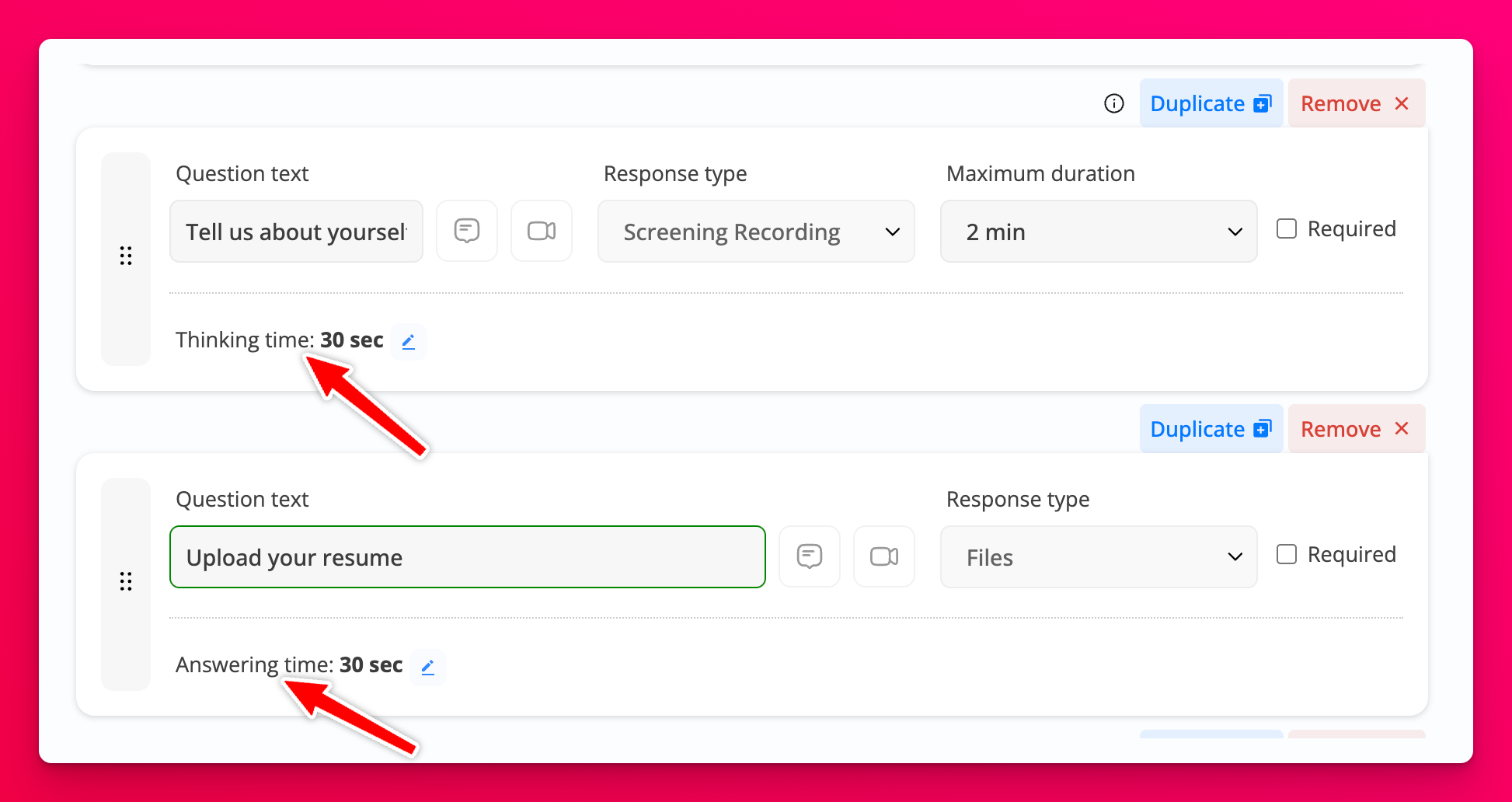Screen dimensions: 1512x802
Task: Open text comment icon for resume question
Action: 810,556
